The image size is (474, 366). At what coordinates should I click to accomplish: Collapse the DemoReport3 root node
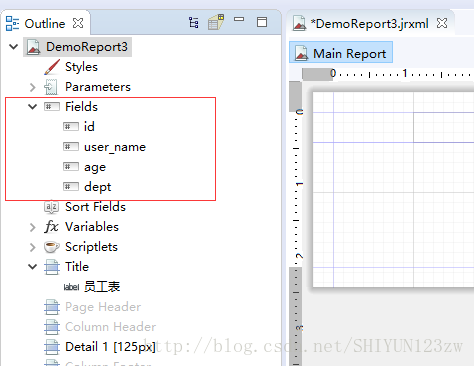coord(13,47)
